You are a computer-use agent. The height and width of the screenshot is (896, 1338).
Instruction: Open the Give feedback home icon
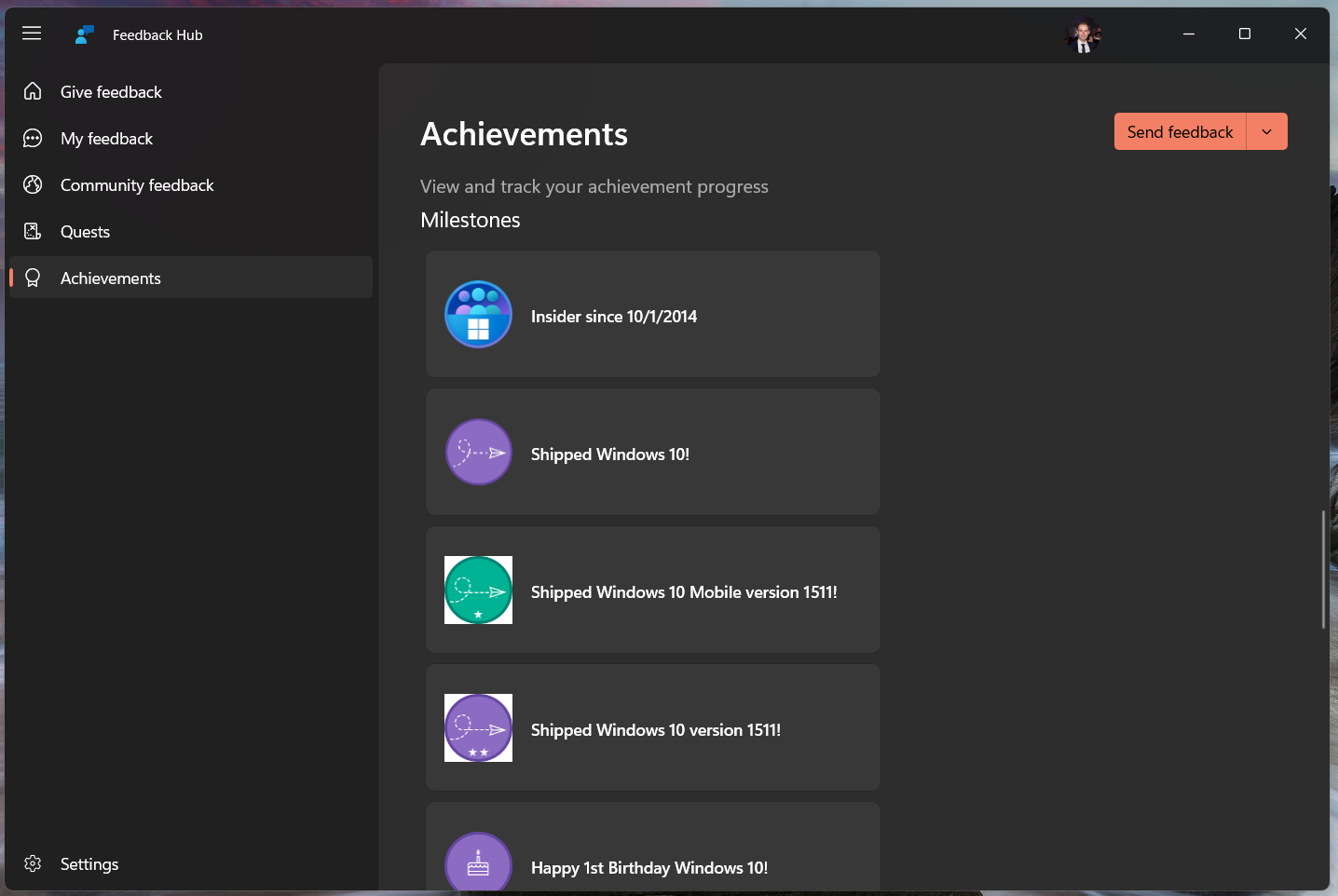coord(33,91)
